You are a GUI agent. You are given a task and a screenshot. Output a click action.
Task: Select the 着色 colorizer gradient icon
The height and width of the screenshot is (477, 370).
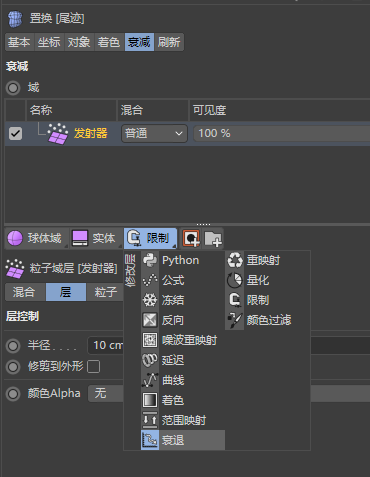click(150, 400)
